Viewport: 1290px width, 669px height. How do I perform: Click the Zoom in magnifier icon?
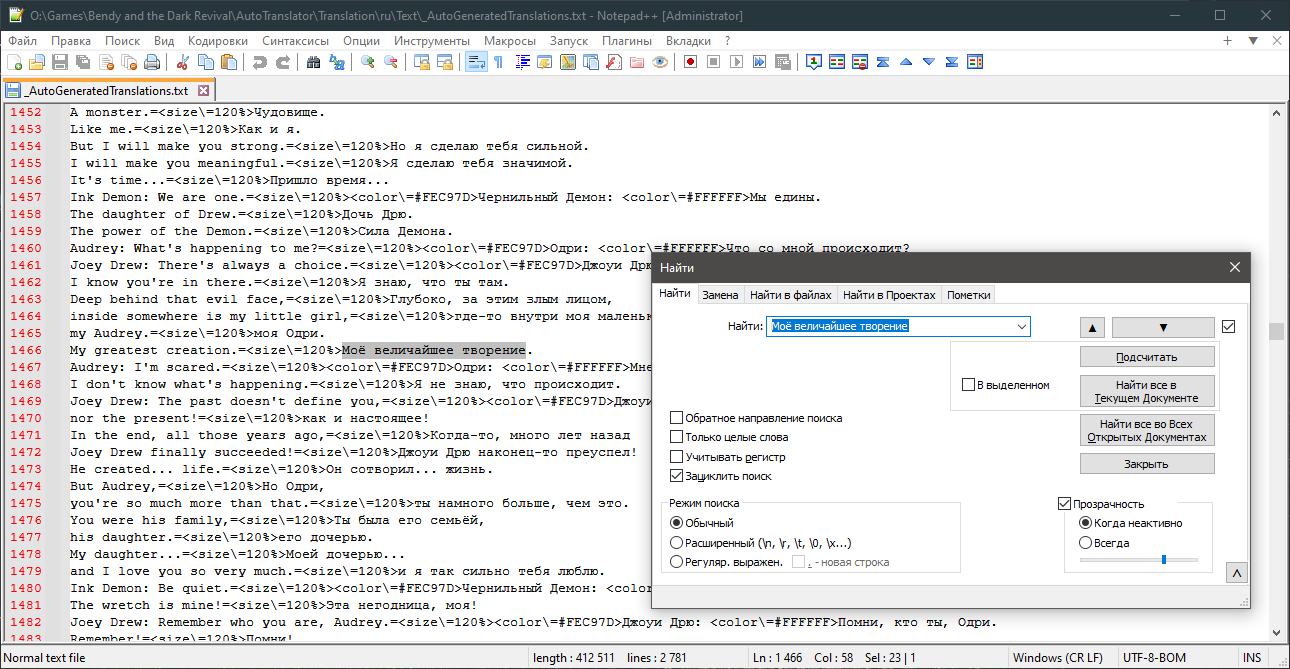point(368,62)
